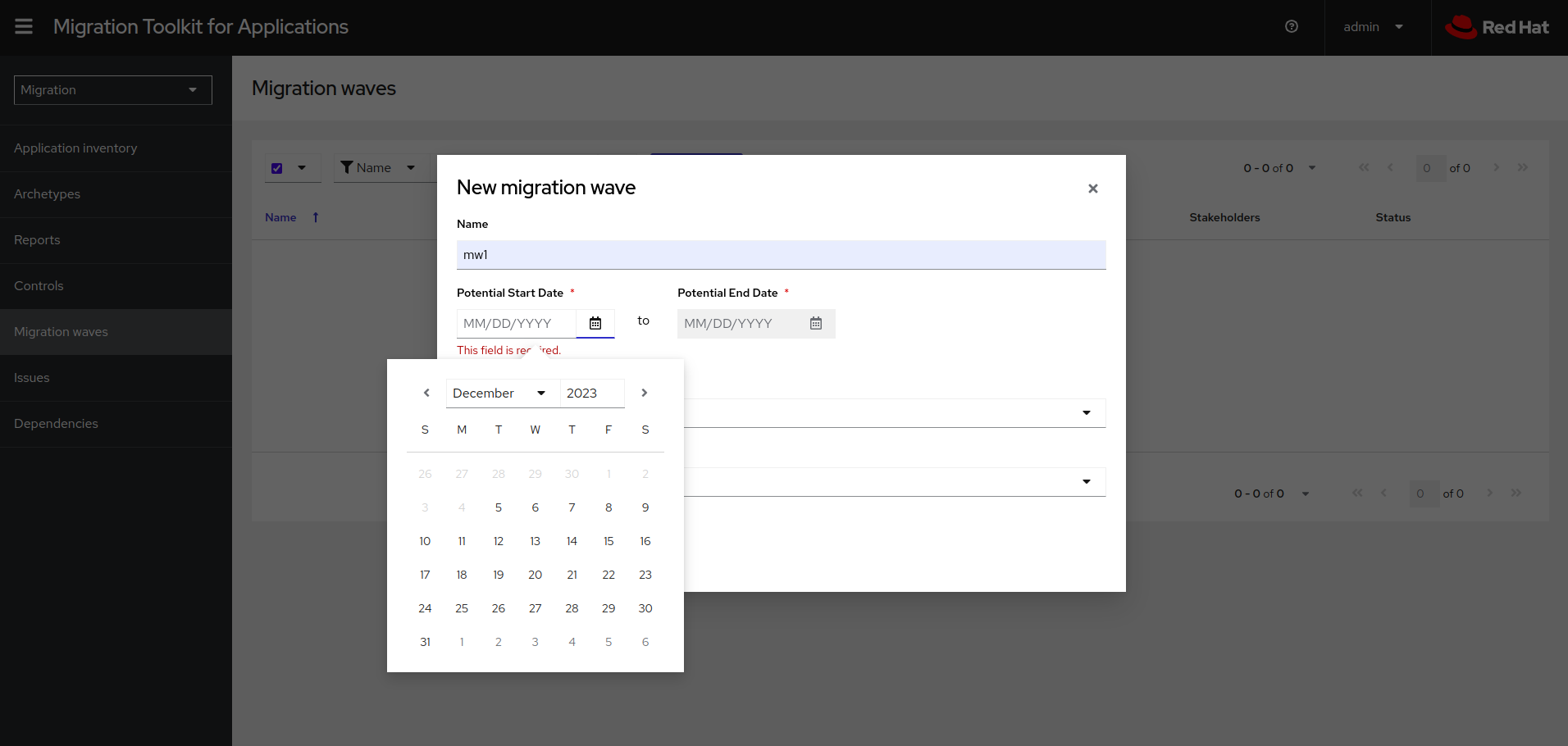Open the December month dropdown

click(500, 393)
